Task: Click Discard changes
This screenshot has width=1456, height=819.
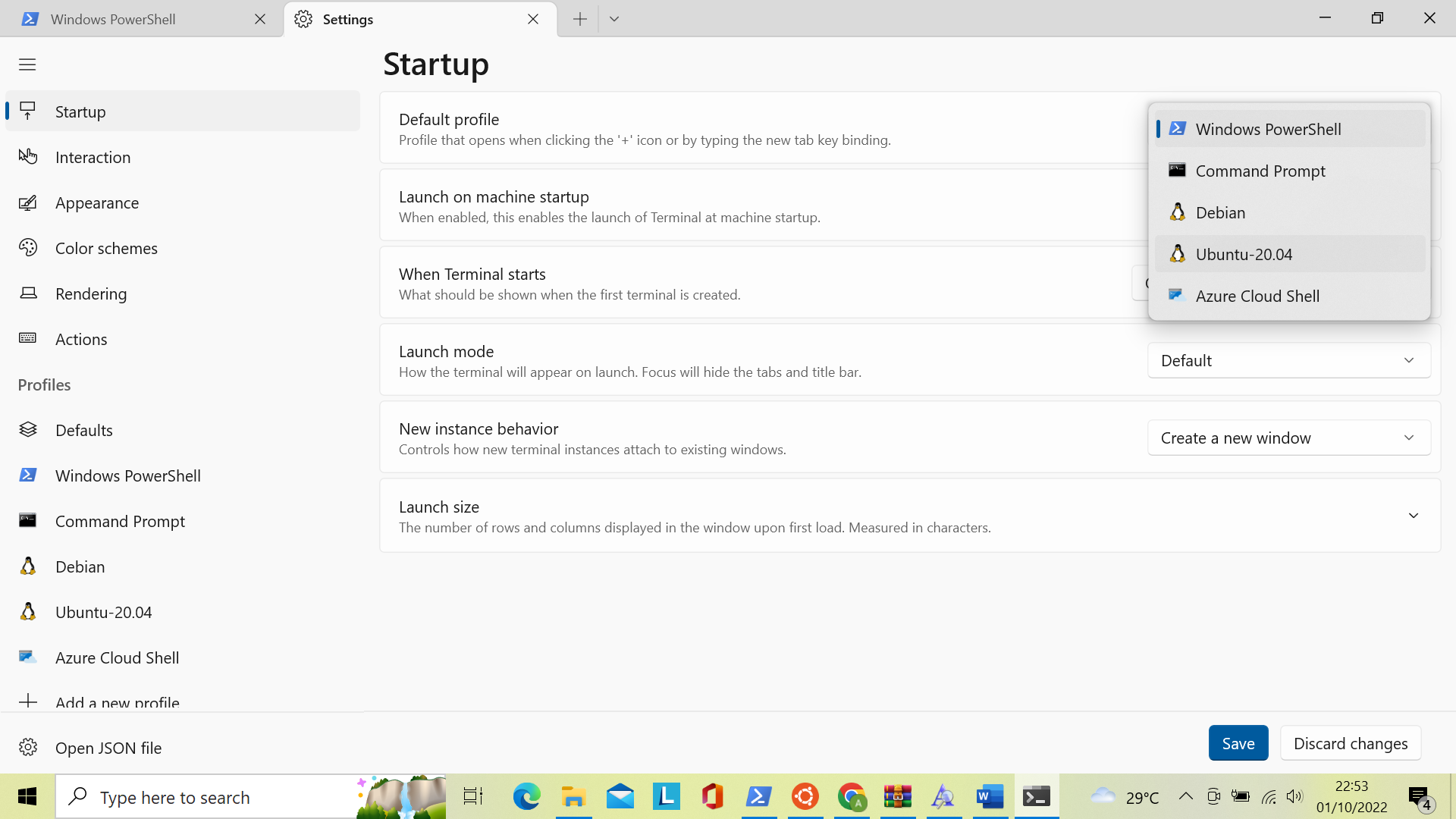Action: tap(1351, 743)
